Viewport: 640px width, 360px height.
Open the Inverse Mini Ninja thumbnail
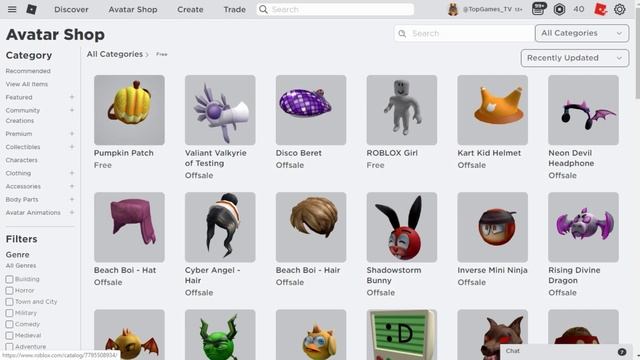(493, 227)
